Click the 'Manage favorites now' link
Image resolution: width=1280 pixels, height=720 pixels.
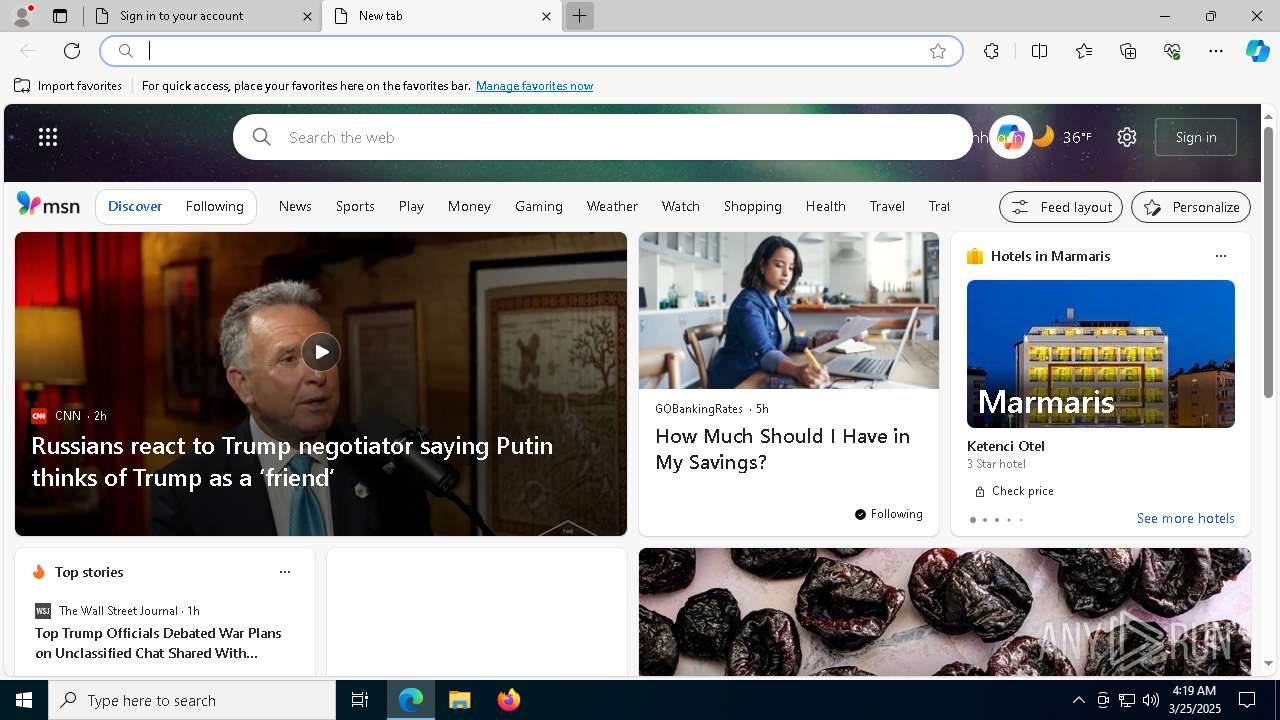click(534, 86)
